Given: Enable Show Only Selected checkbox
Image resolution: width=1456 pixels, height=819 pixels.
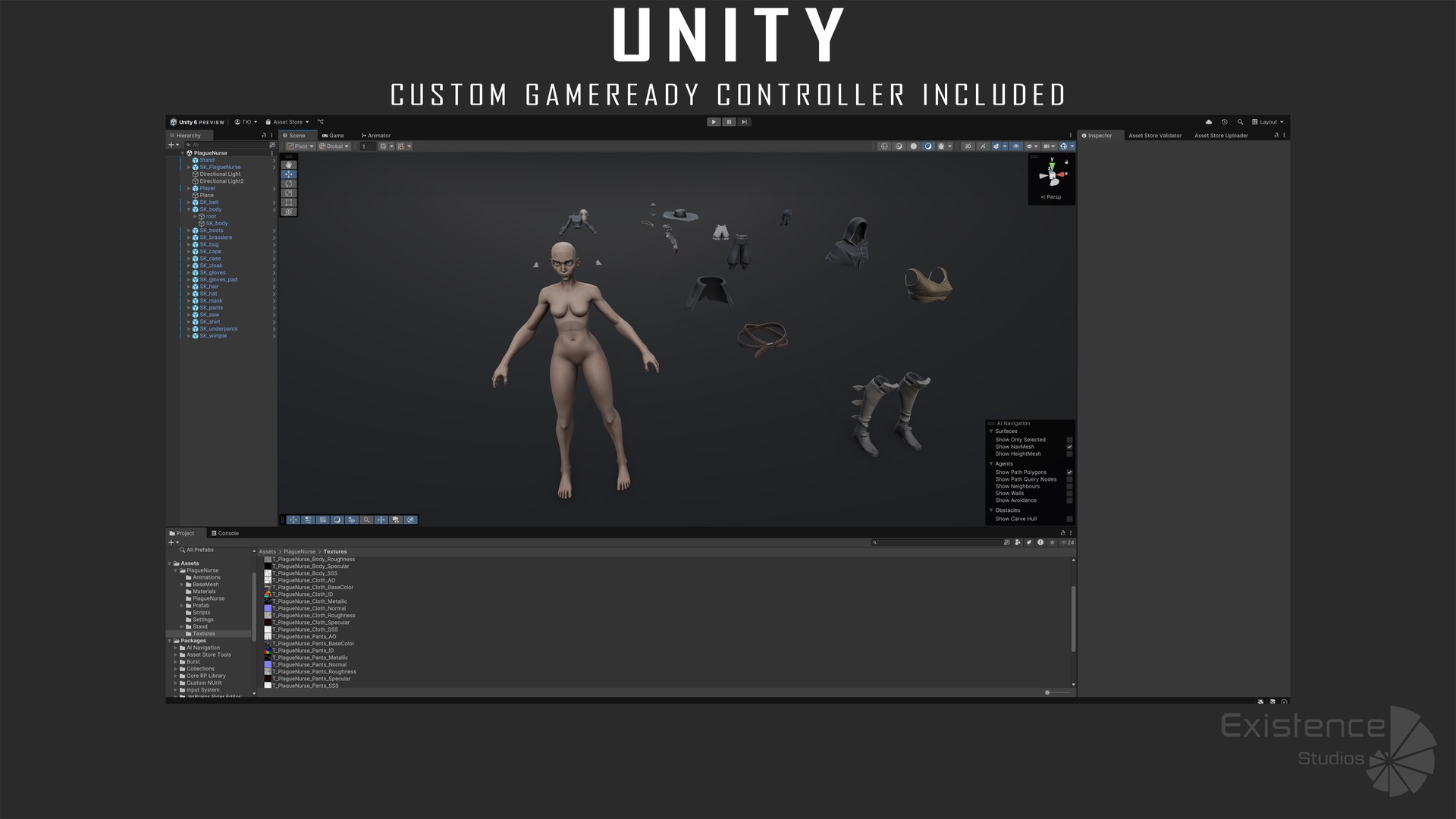Looking at the screenshot, I should tap(1069, 440).
